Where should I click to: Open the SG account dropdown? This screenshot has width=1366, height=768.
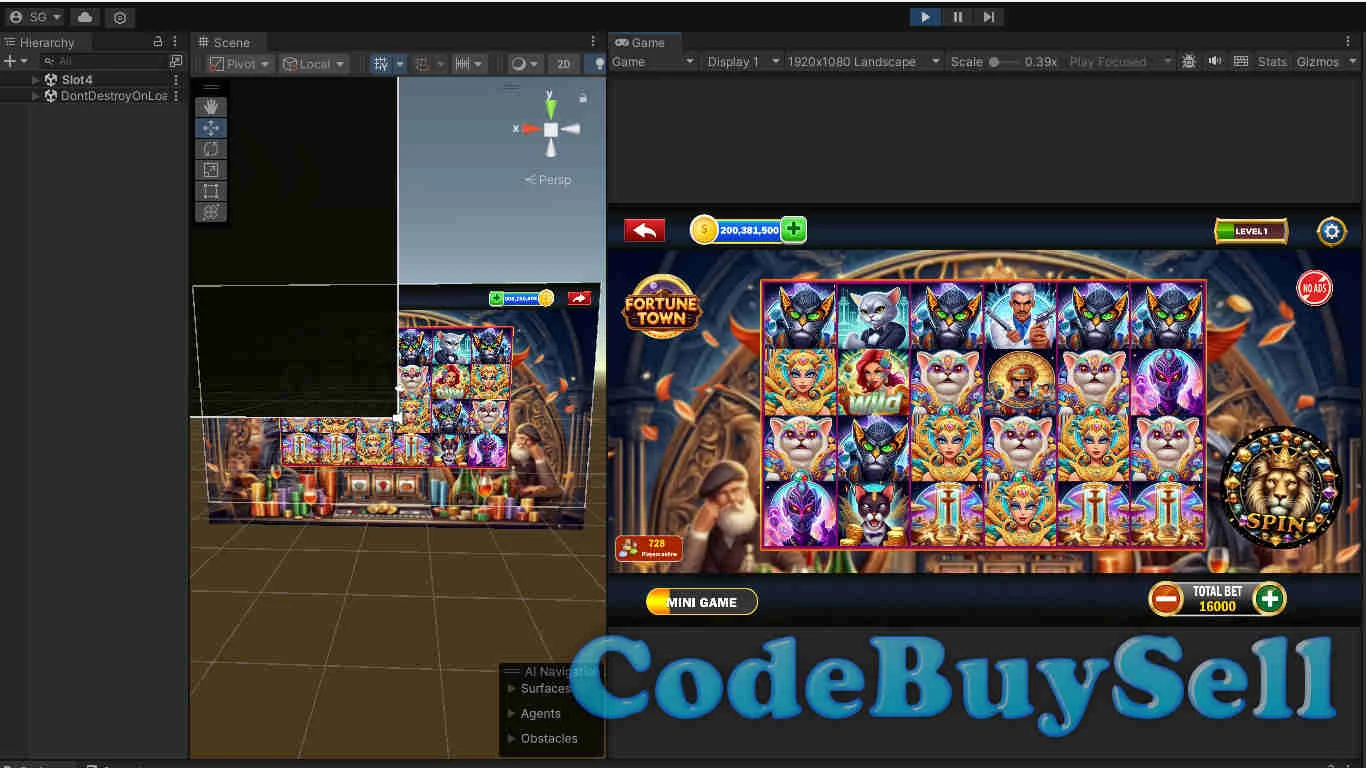click(x=36, y=17)
